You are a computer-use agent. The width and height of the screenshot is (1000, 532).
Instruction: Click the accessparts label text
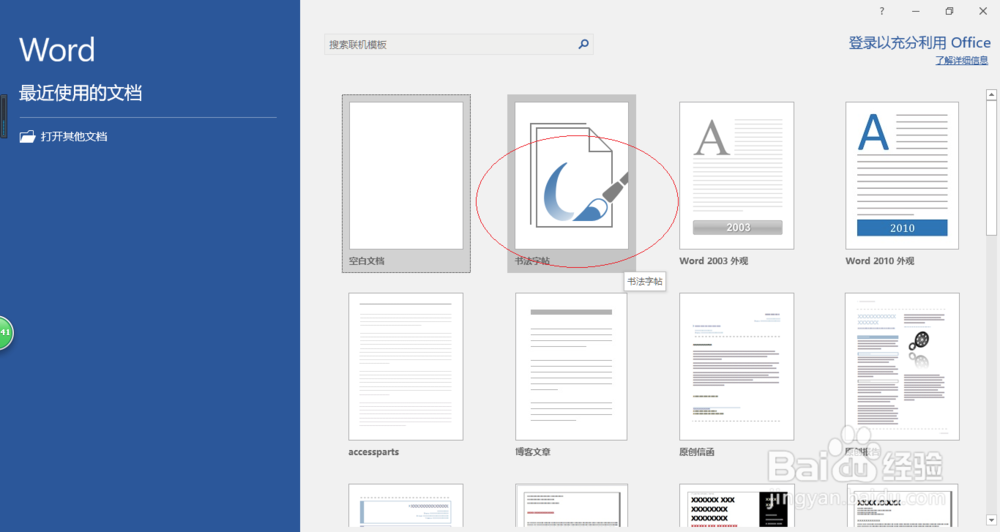(x=374, y=452)
